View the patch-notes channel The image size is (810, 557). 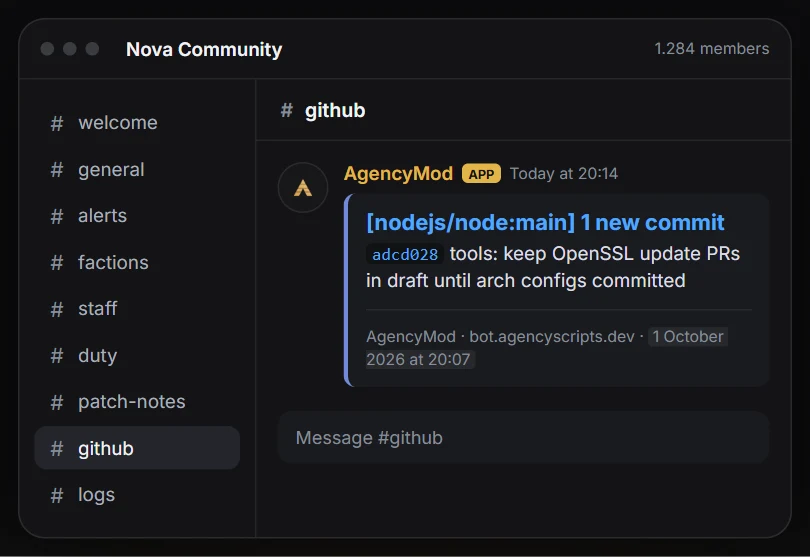click(x=137, y=402)
